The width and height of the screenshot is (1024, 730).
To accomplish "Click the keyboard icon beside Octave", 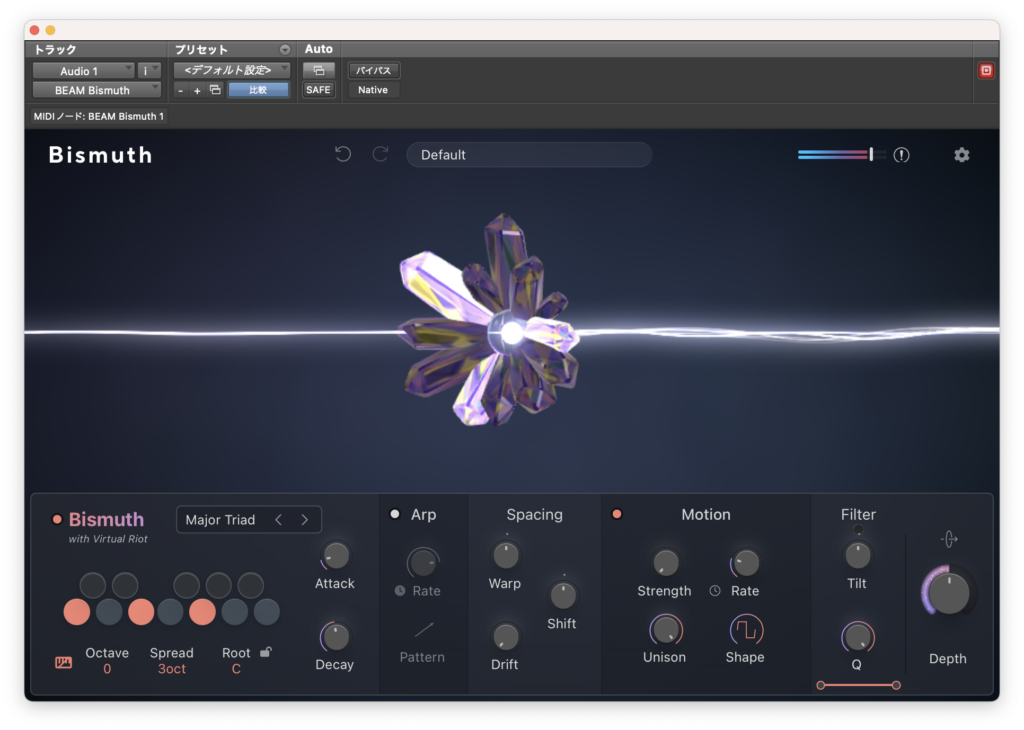I will tap(63, 663).
